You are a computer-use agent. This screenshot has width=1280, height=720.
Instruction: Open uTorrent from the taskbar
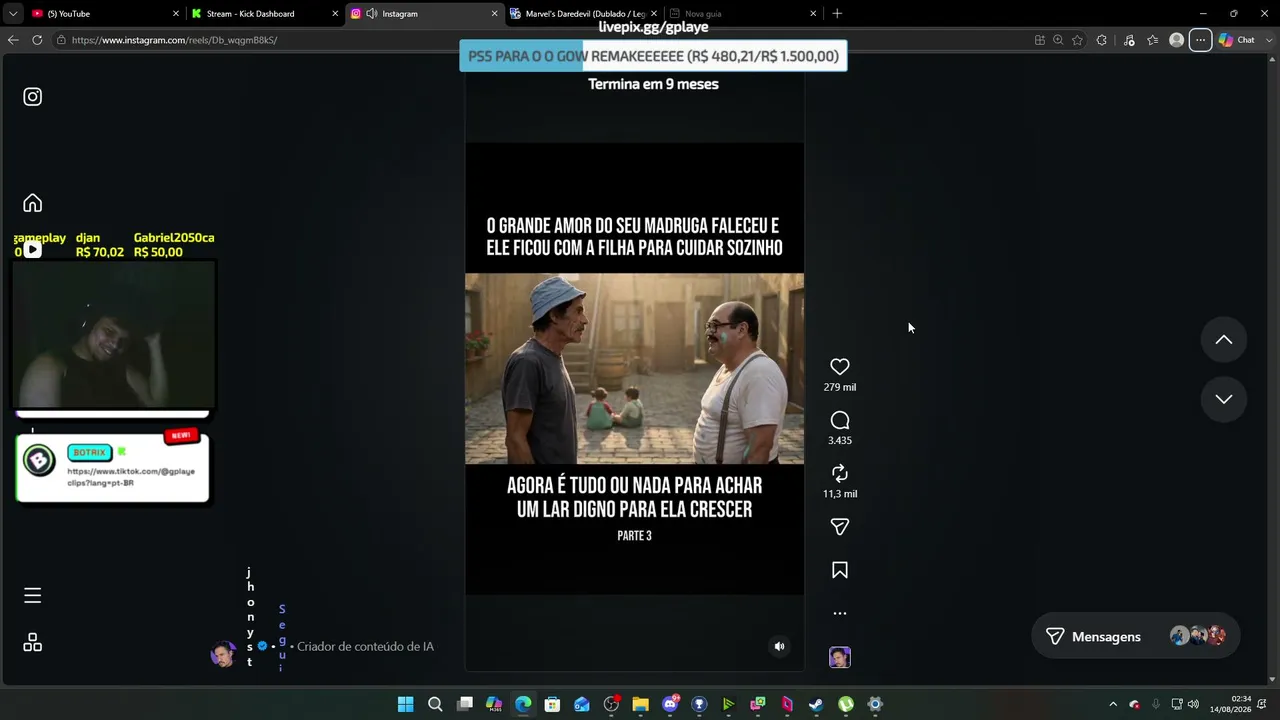(x=846, y=704)
